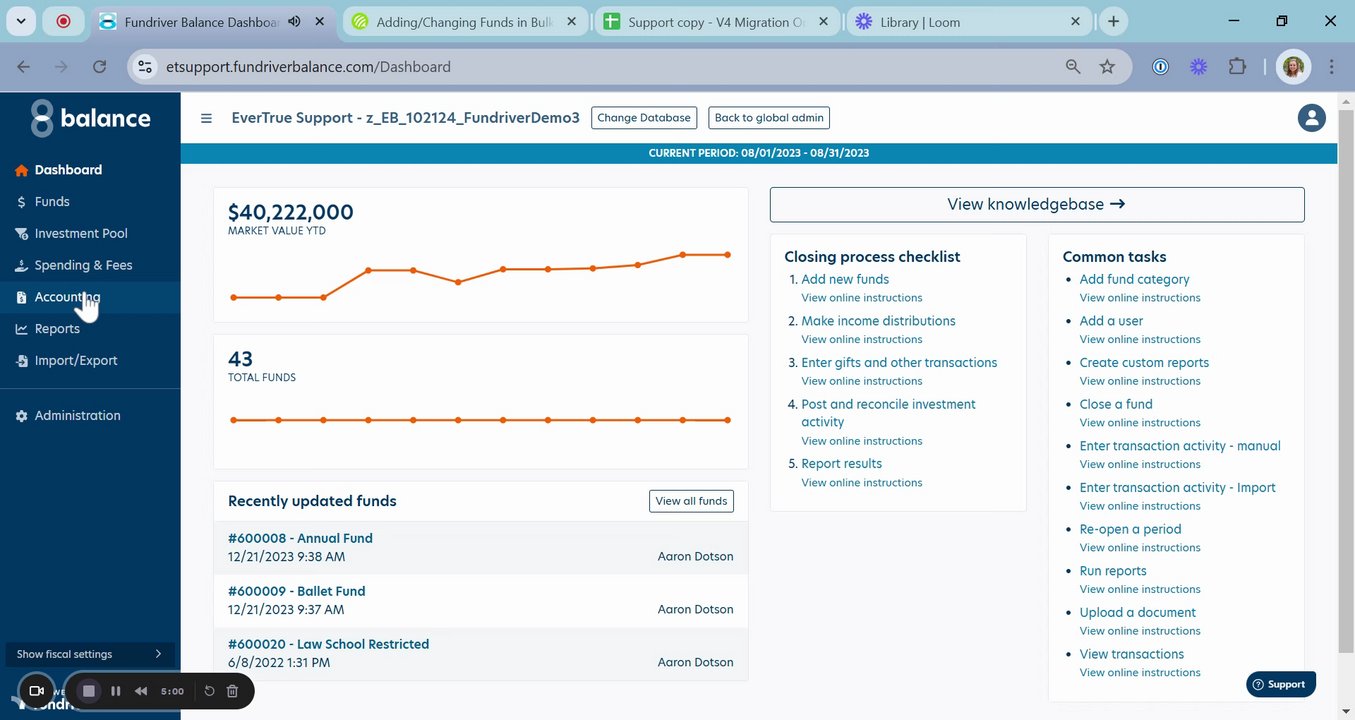1355x720 pixels.
Task: Click the Administration gear icon
Action: (21, 416)
